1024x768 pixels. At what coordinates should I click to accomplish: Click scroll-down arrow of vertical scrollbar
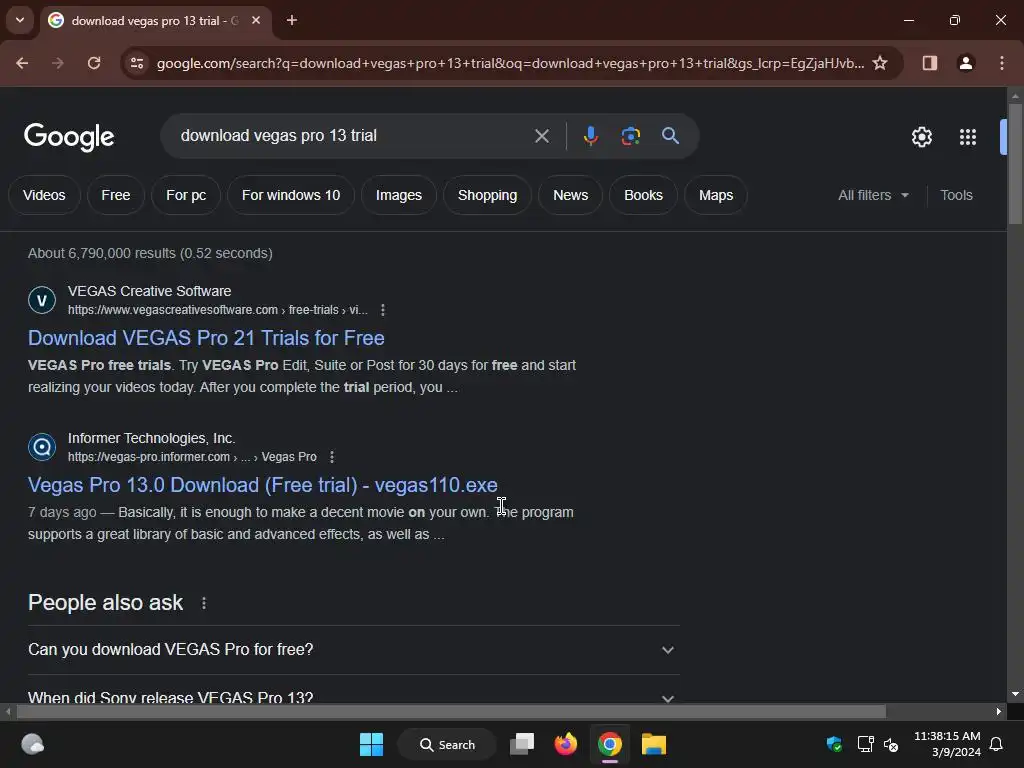point(1015,695)
